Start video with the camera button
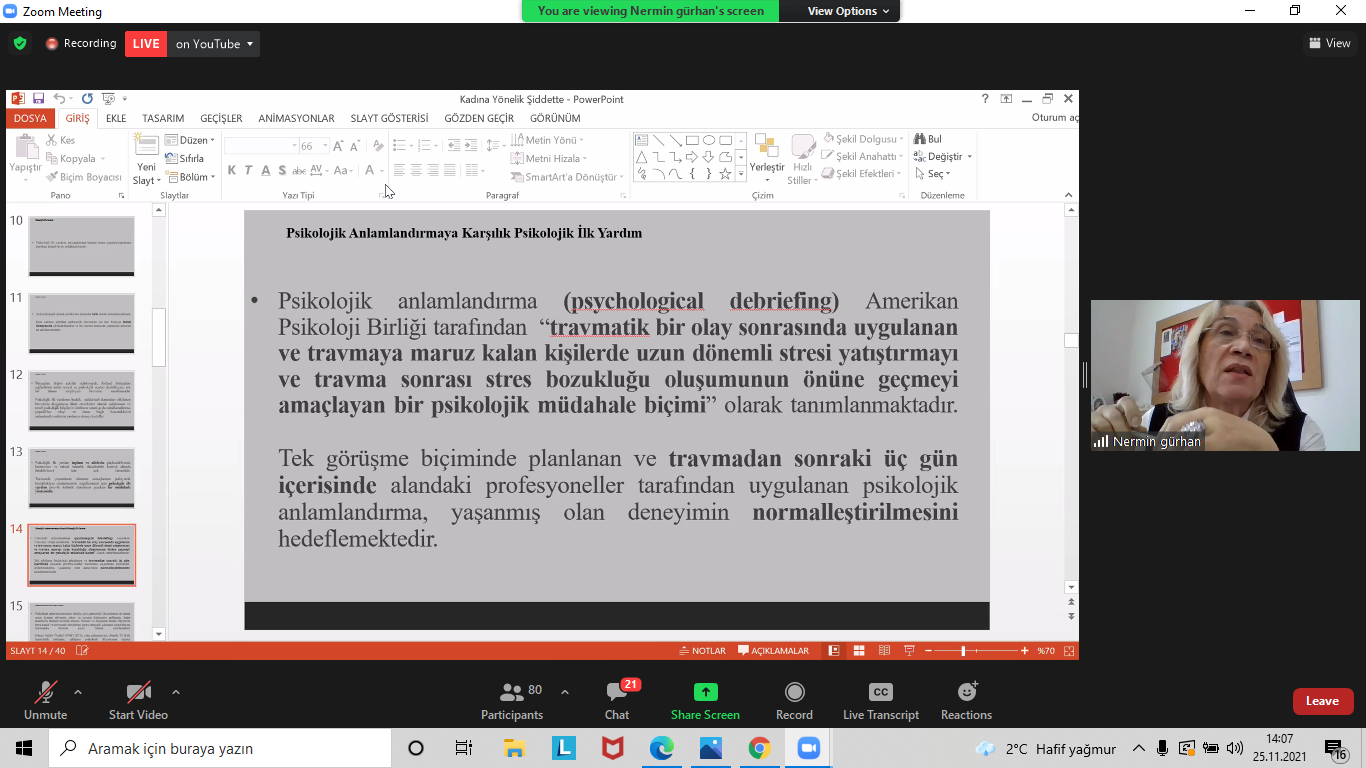Image resolution: width=1366 pixels, height=768 pixels. click(x=138, y=692)
